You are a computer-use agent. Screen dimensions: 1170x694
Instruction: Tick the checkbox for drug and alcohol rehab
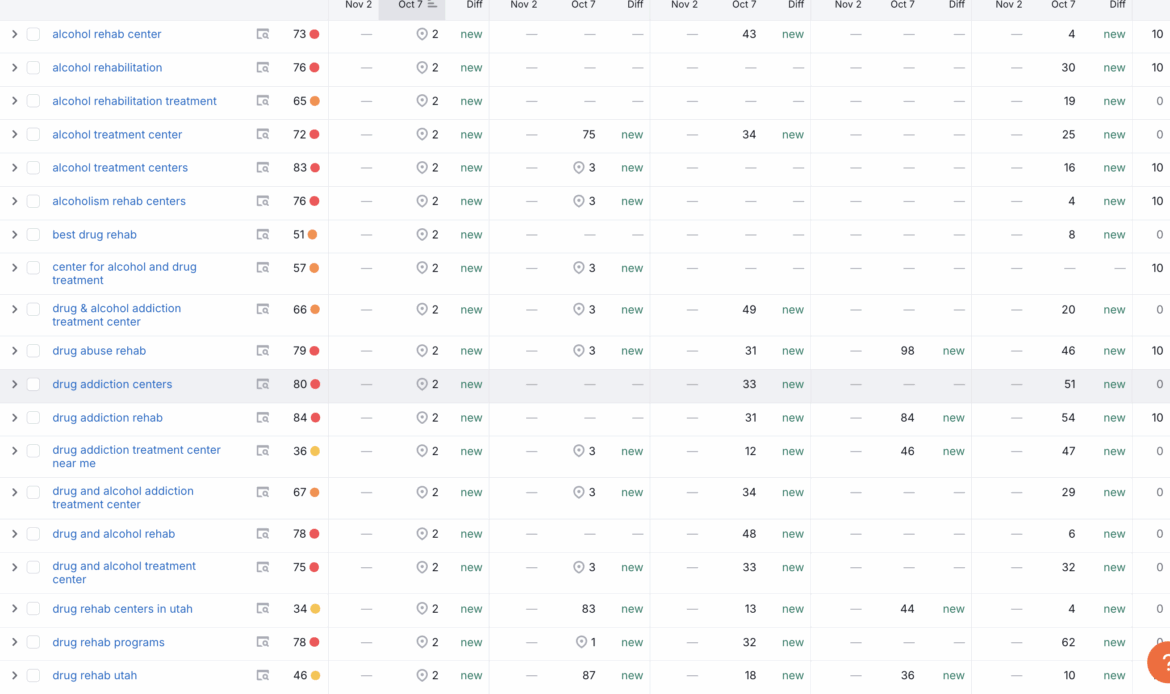point(33,534)
